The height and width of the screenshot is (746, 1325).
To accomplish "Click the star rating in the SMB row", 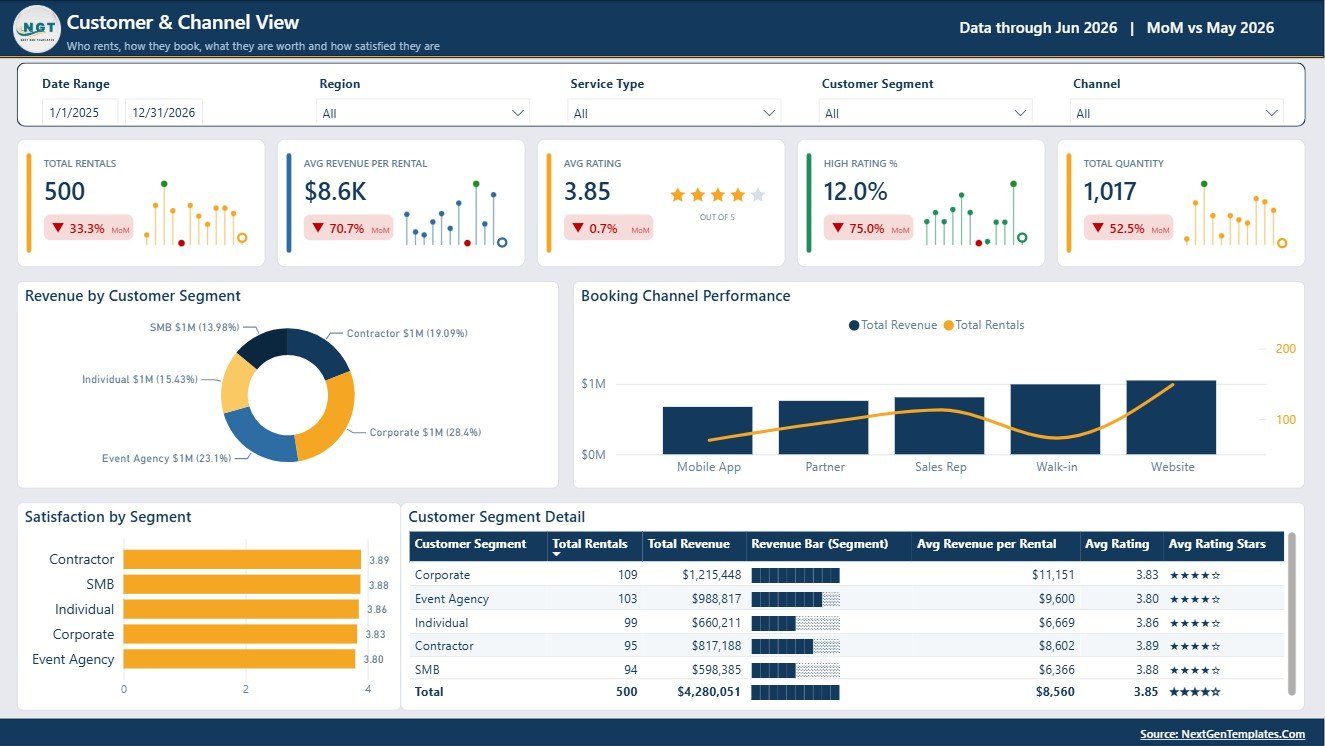I will [x=1195, y=670].
